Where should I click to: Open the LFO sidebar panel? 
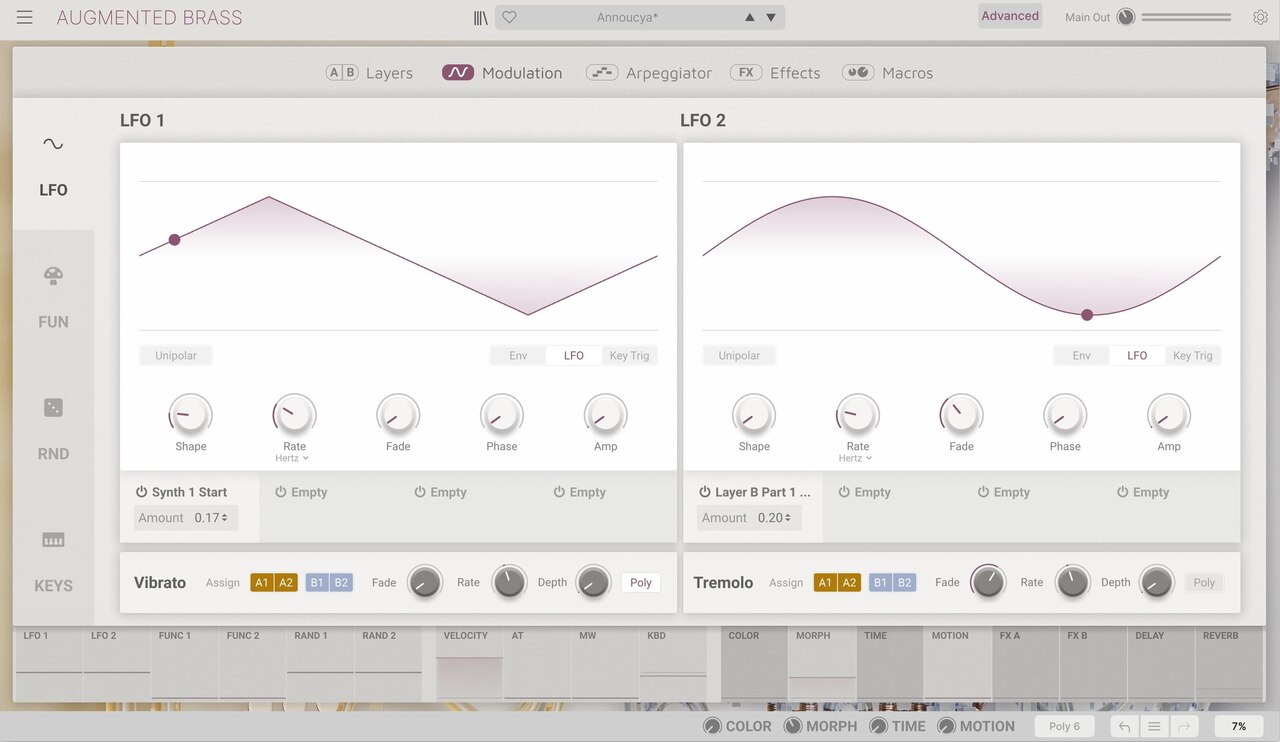[52, 165]
